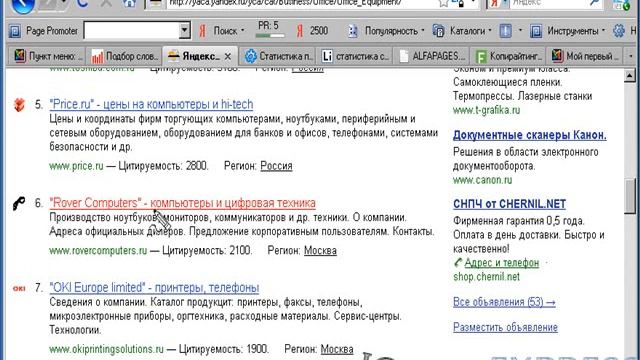Image resolution: width=640 pixels, height=360 pixels.
Task: Switch to the Подбор слов tab
Action: point(124,56)
